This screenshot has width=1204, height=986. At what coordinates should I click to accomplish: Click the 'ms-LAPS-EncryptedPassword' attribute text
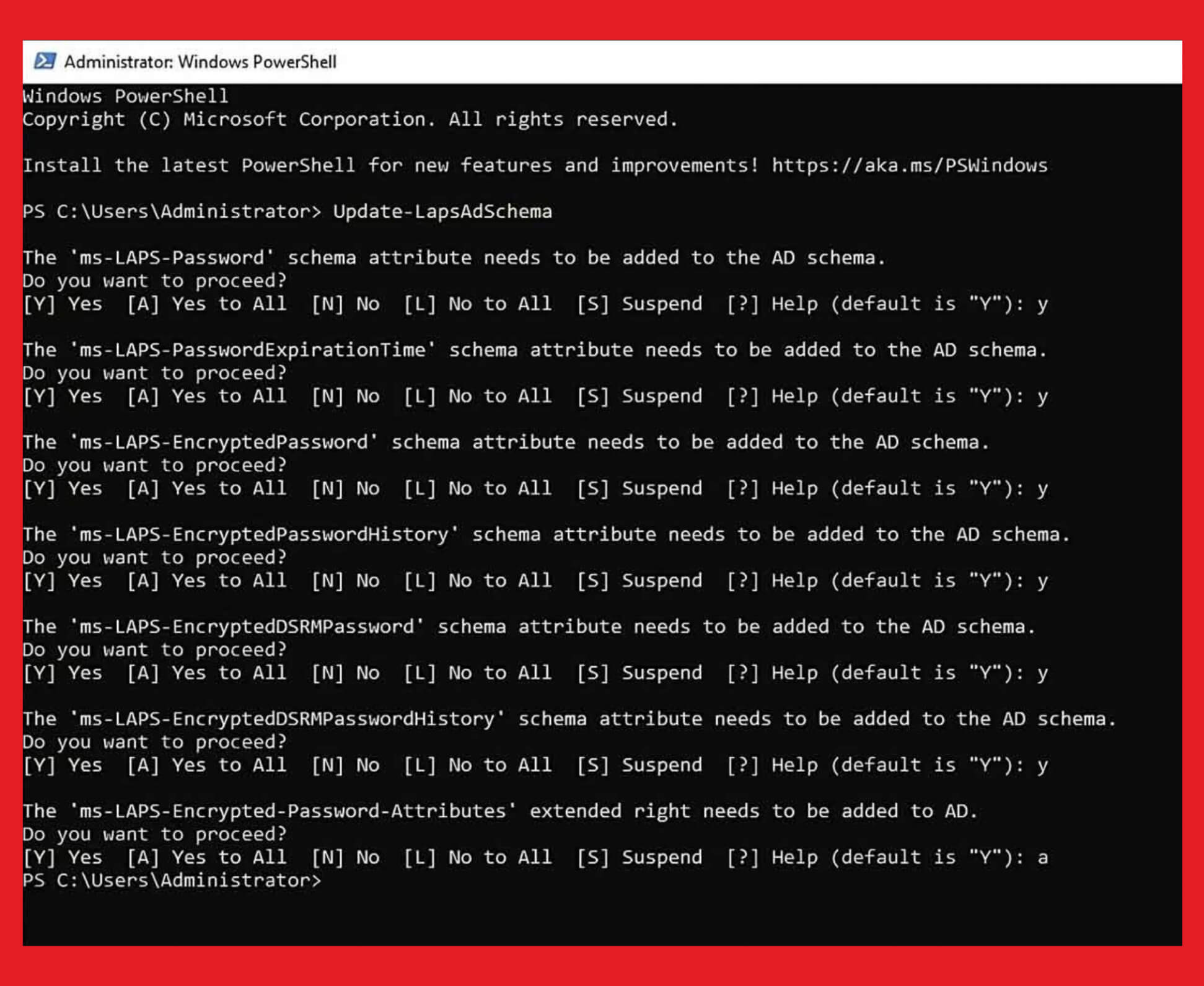pyautogui.click(x=224, y=442)
